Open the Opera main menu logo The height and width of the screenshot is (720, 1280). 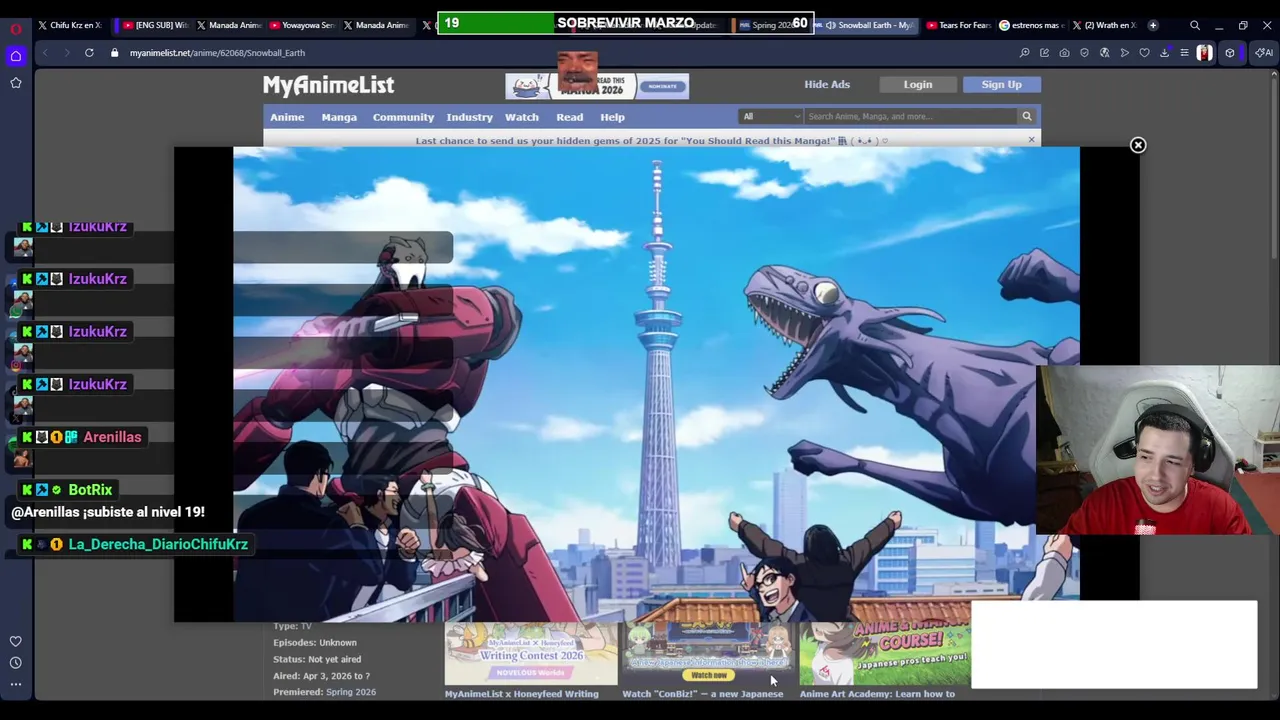coord(16,28)
